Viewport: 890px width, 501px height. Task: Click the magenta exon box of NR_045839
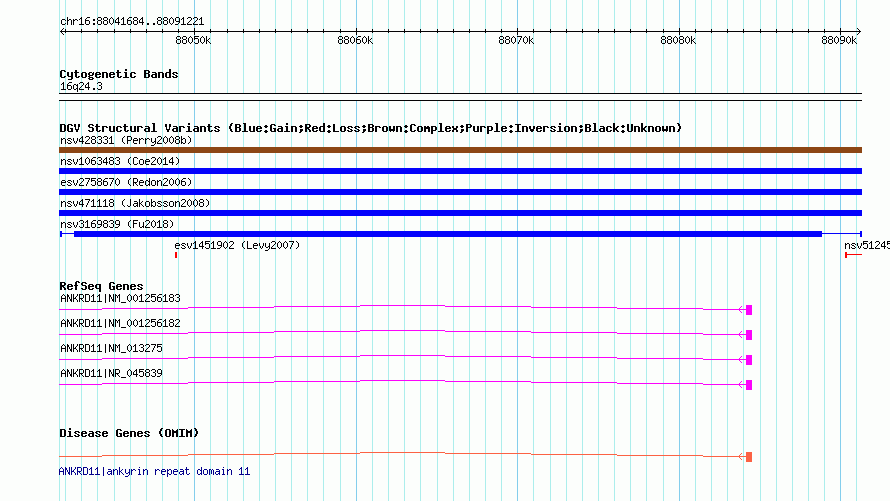tap(749, 385)
